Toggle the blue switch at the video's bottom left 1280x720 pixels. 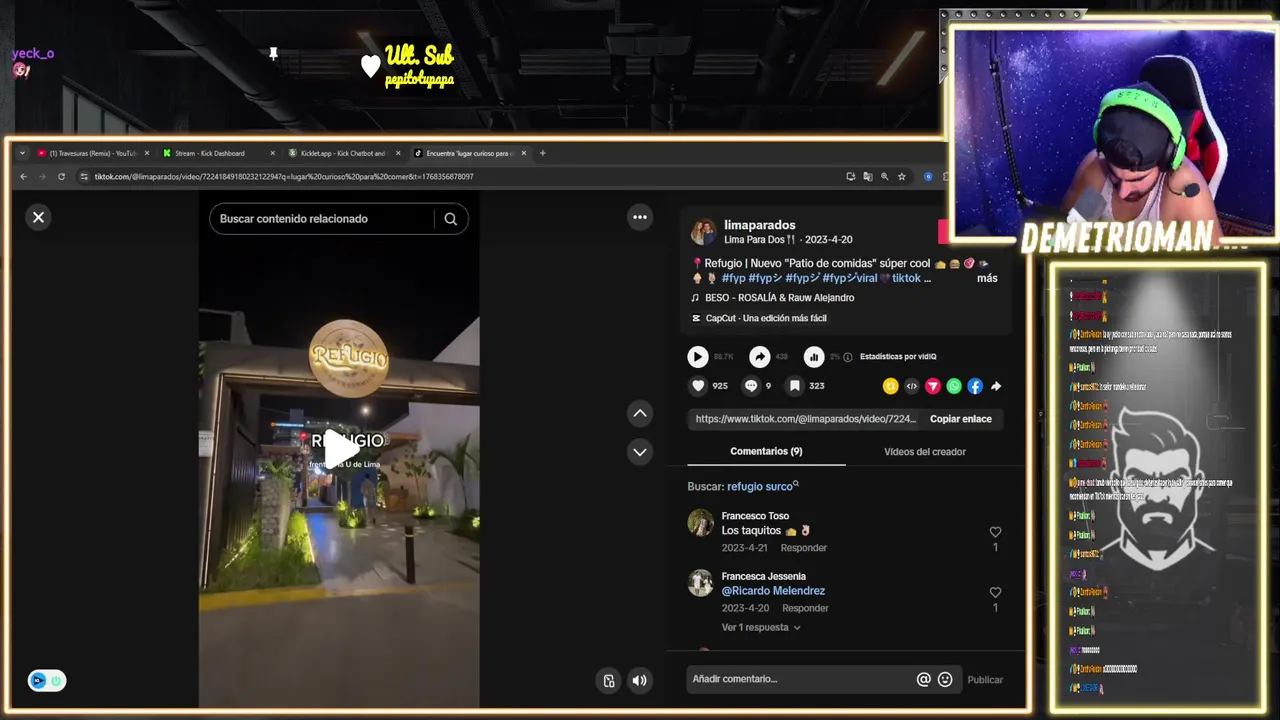point(47,680)
